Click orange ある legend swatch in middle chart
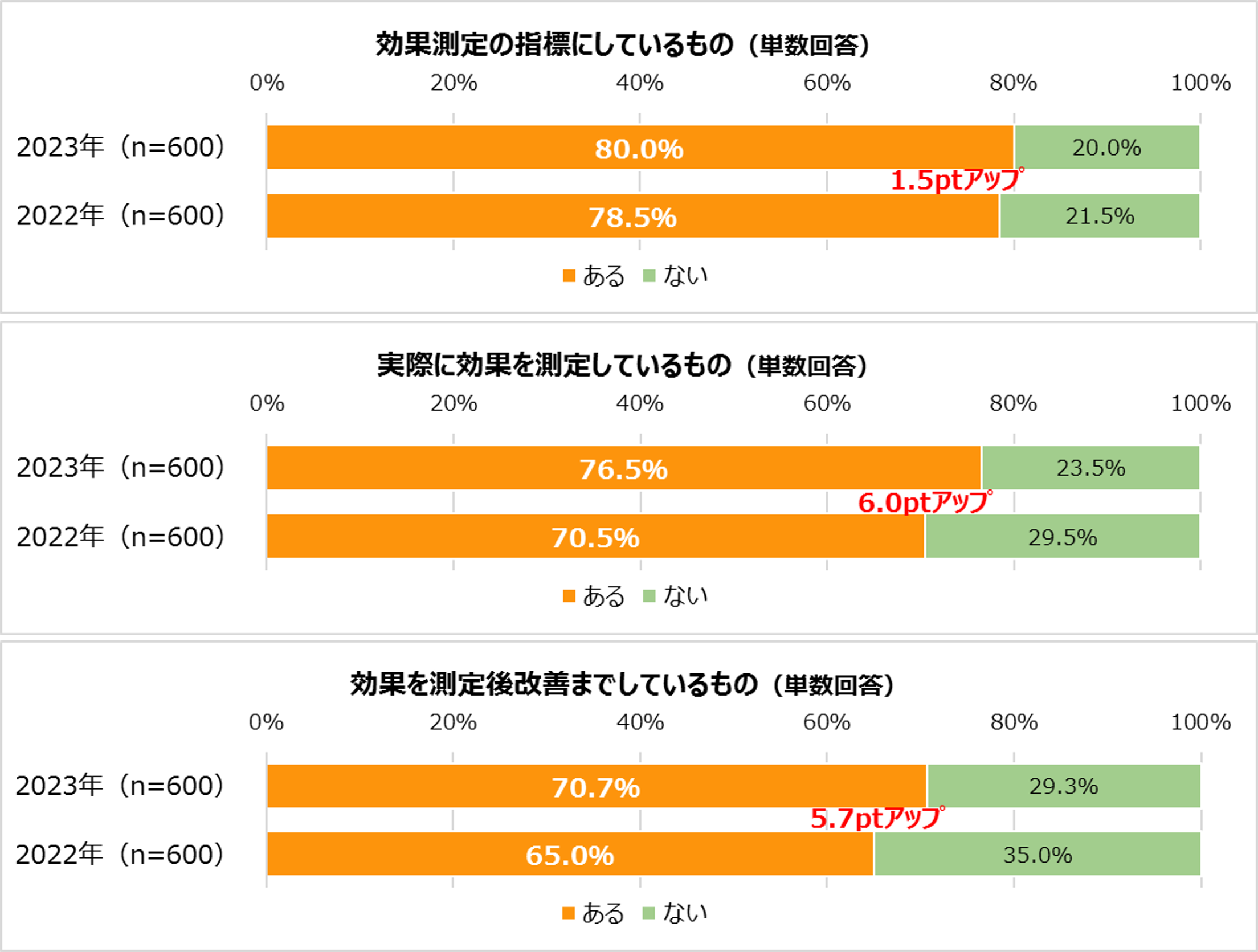 point(569,596)
